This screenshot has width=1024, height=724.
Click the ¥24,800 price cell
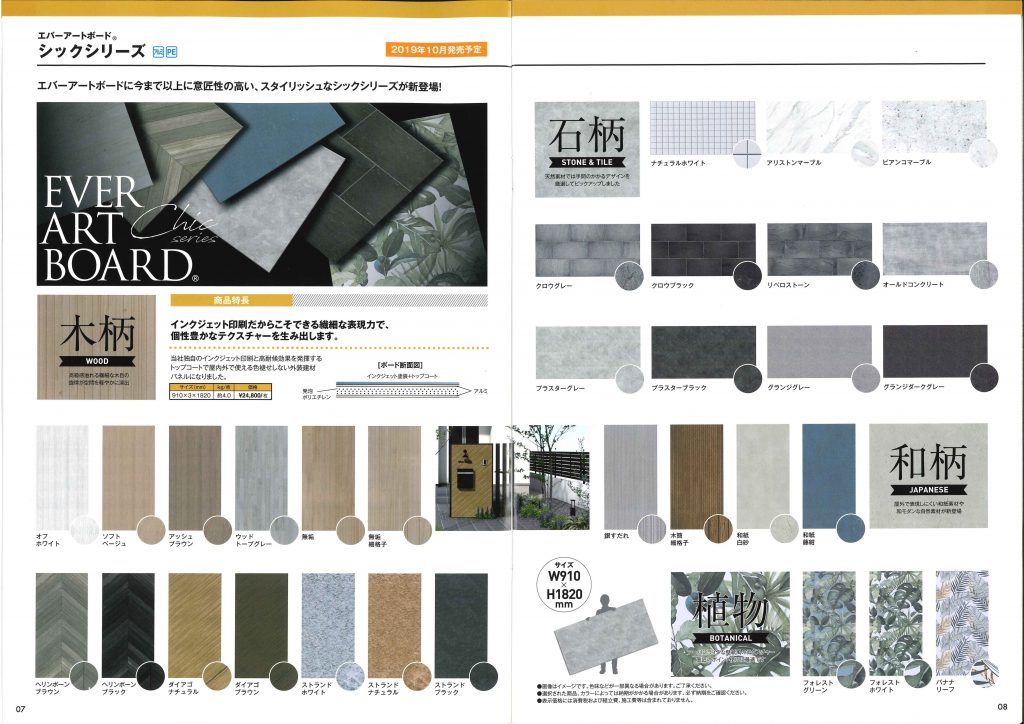253,396
